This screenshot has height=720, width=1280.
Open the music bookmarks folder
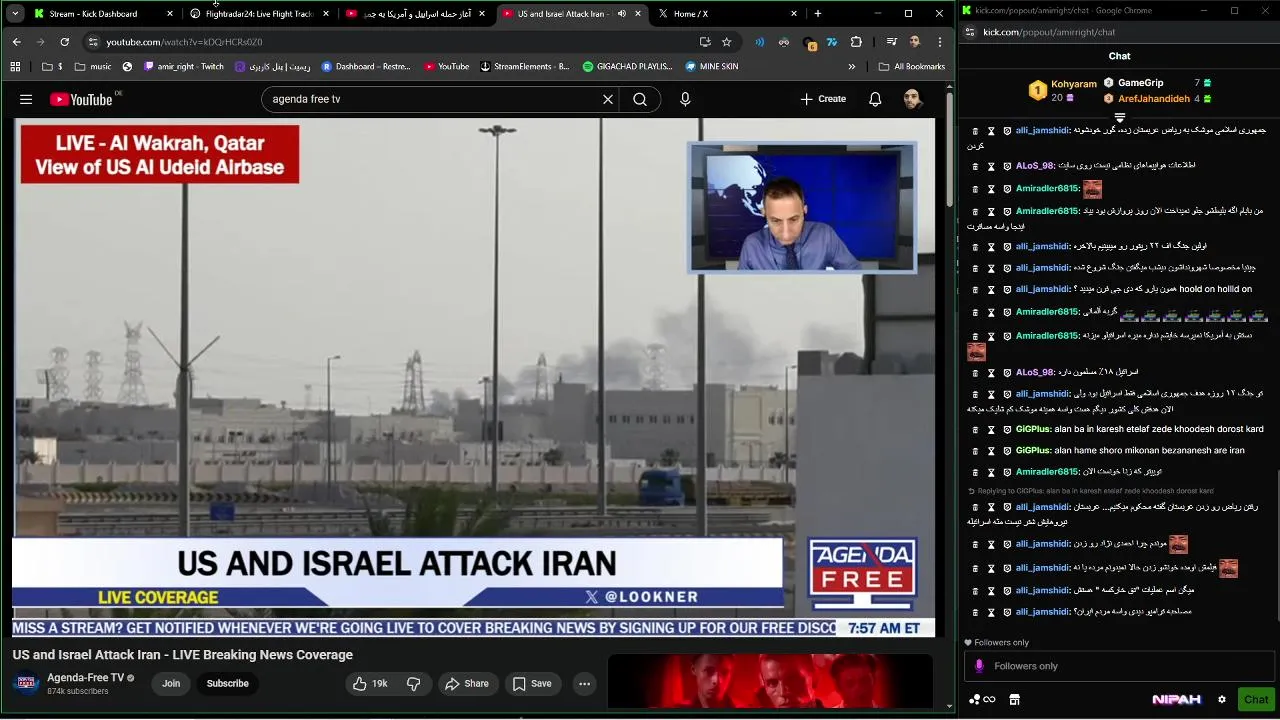(93, 67)
